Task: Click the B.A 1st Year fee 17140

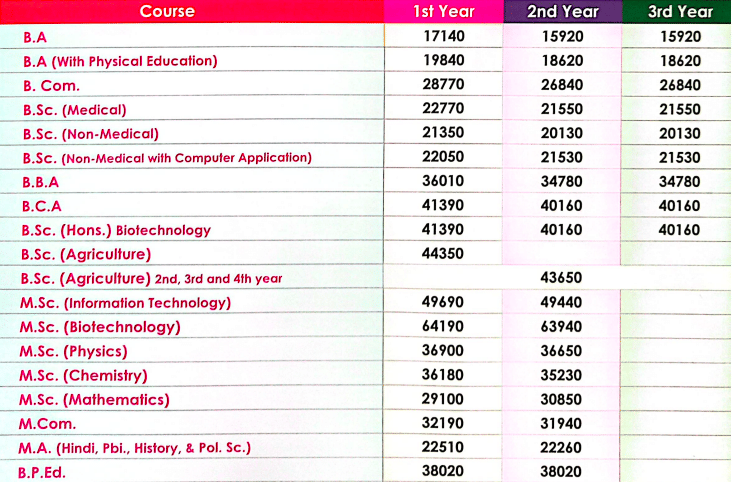Action: click(443, 36)
